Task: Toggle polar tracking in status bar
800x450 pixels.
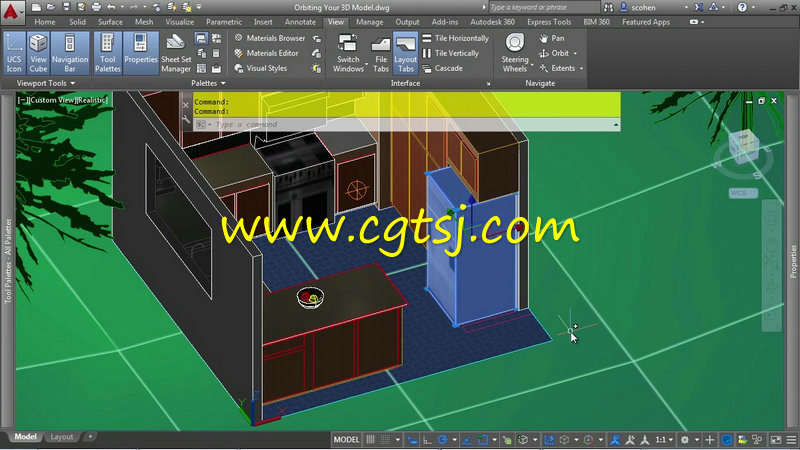Action: coord(442,439)
